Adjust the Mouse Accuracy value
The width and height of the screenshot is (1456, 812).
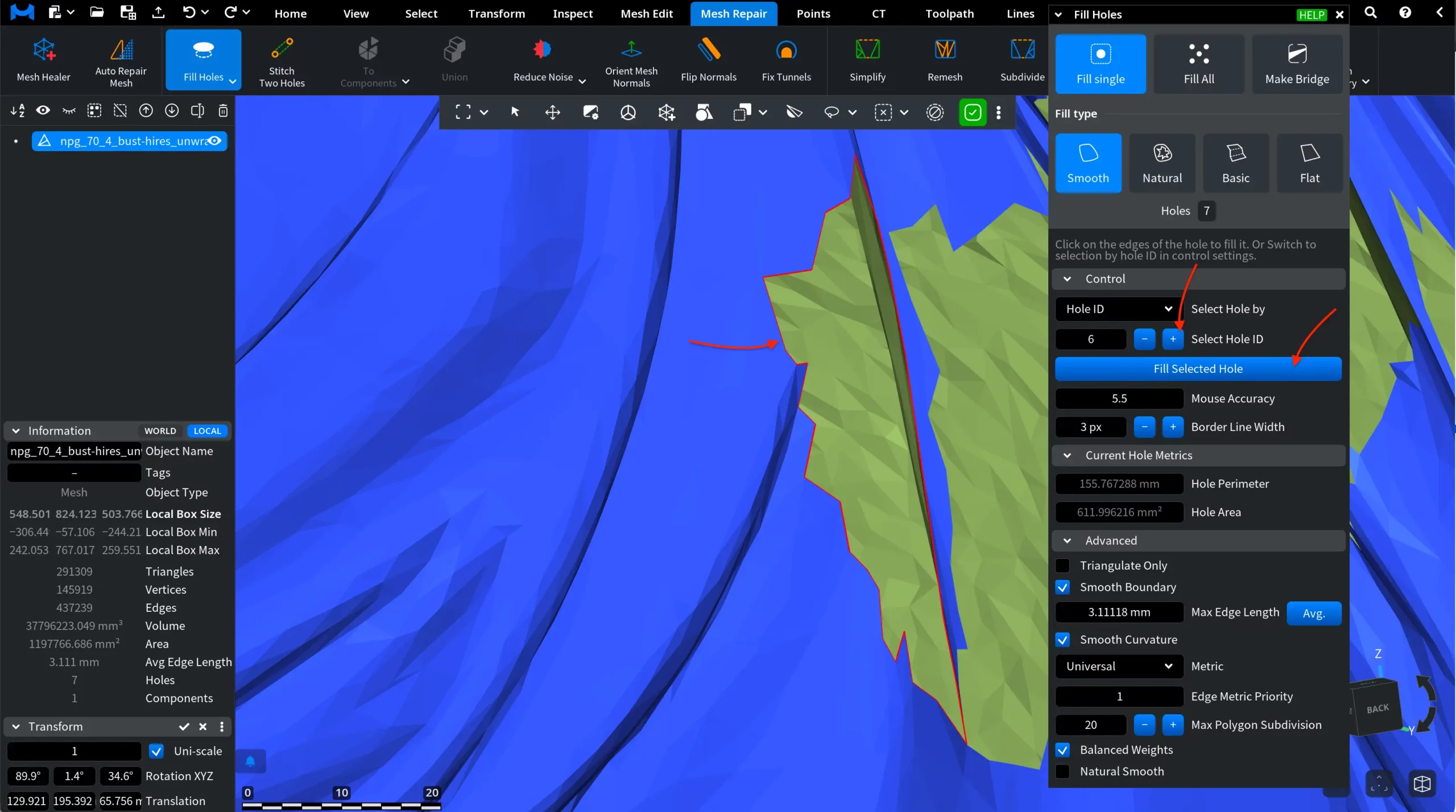(1118, 398)
